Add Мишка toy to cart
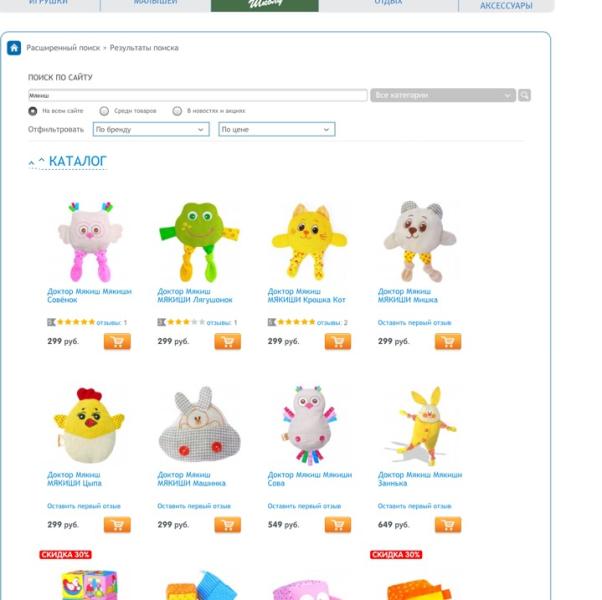Viewport: 602px width, 600px height. (x=448, y=341)
